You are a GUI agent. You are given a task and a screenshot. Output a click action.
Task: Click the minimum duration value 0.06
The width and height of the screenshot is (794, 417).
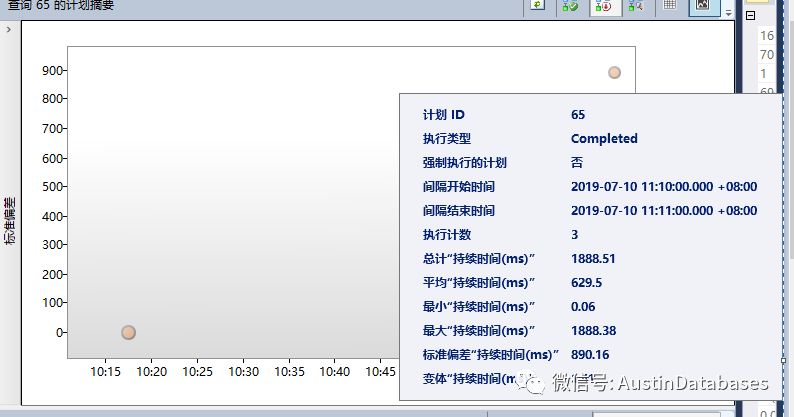tap(583, 307)
